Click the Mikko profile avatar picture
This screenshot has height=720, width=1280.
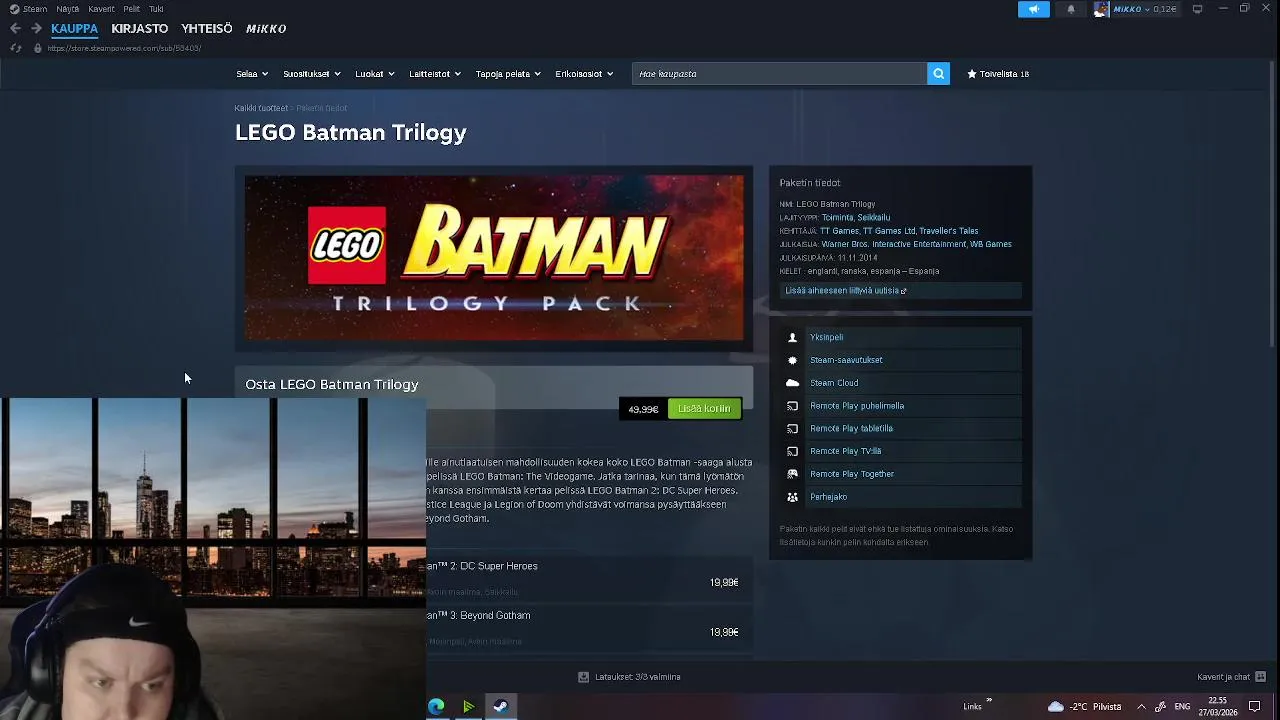tap(1101, 9)
